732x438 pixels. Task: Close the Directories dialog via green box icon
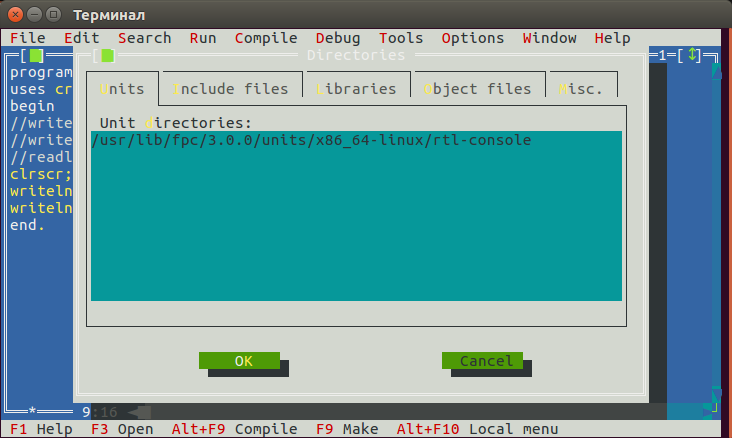click(108, 56)
